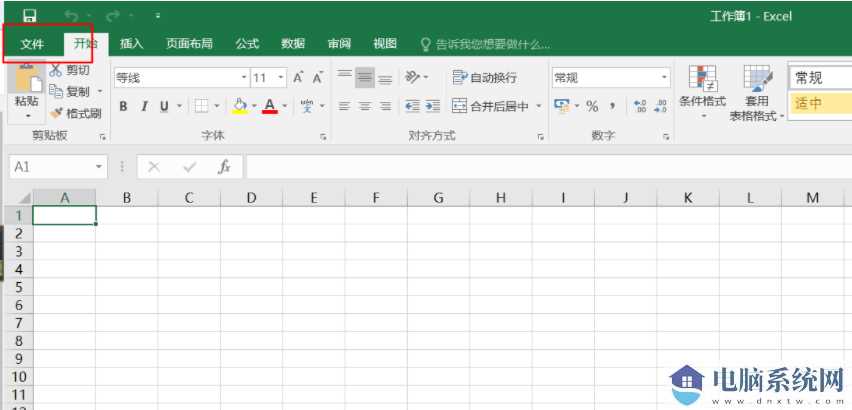Open the underline style dropdown arrow

tap(179, 106)
